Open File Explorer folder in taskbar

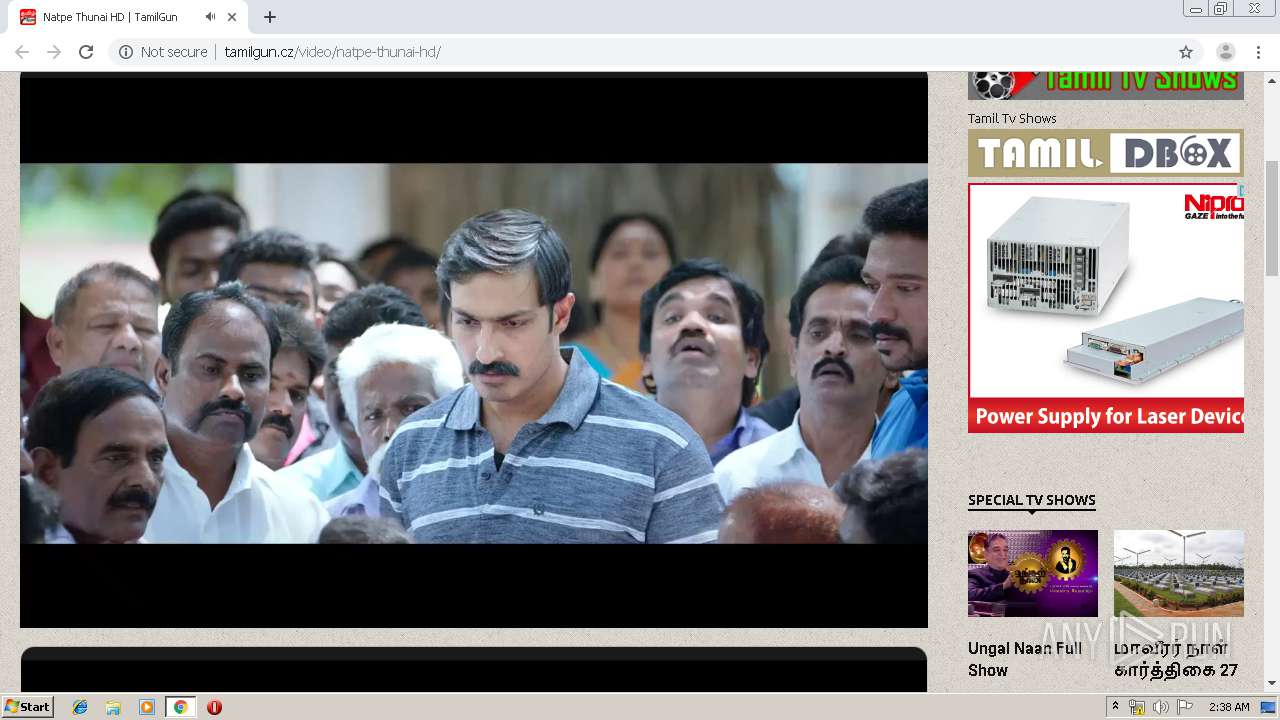click(113, 707)
